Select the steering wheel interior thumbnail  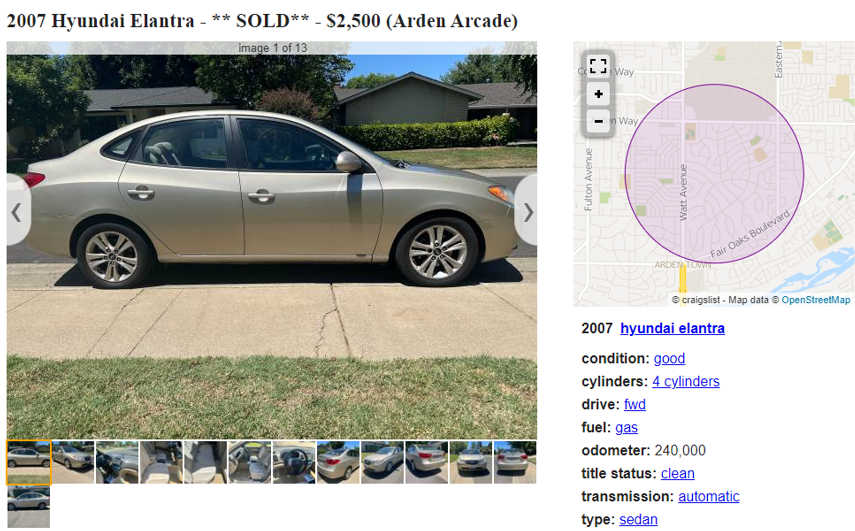[294, 462]
